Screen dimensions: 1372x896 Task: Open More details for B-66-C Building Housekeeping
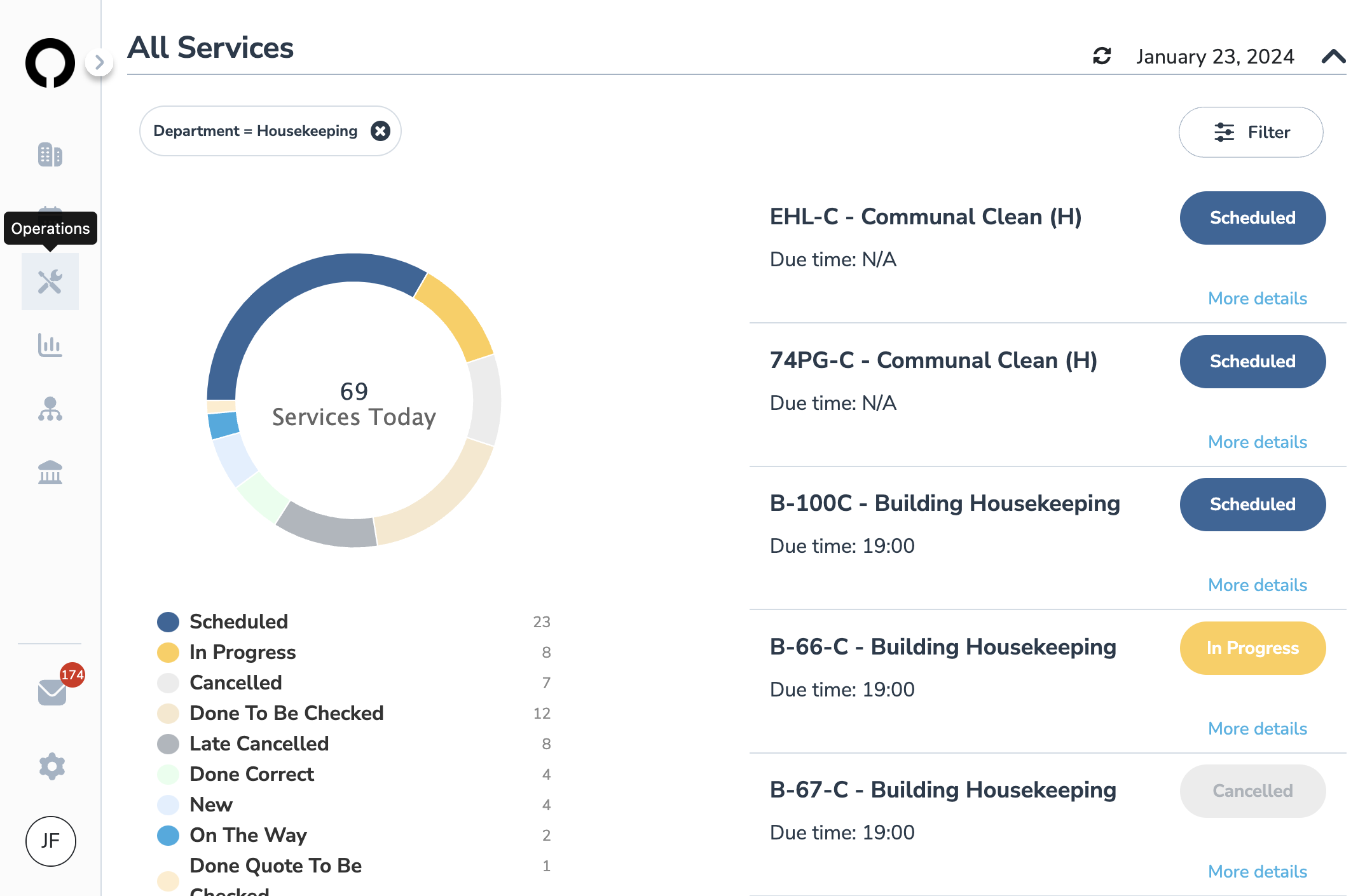(1258, 729)
